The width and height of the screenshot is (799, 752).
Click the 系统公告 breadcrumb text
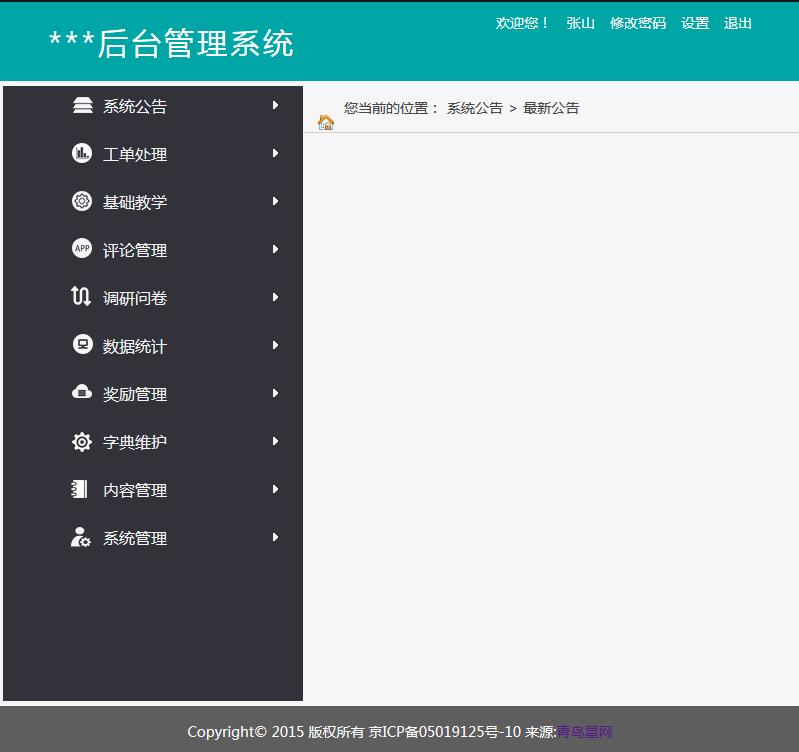coord(475,108)
